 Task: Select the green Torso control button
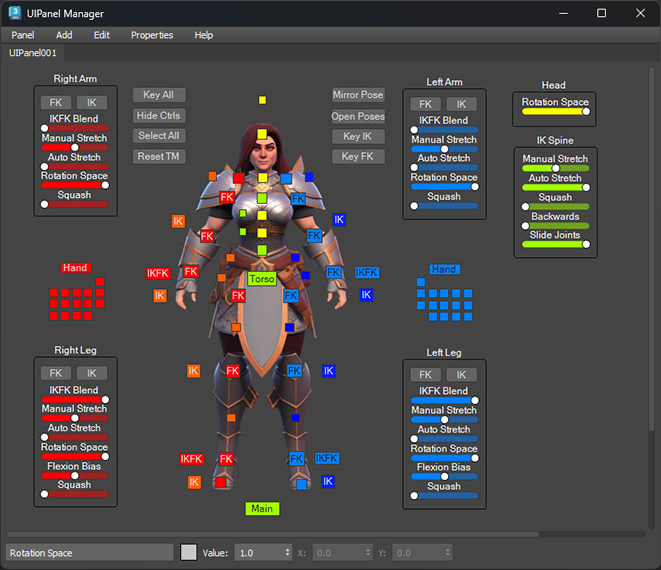(x=262, y=279)
